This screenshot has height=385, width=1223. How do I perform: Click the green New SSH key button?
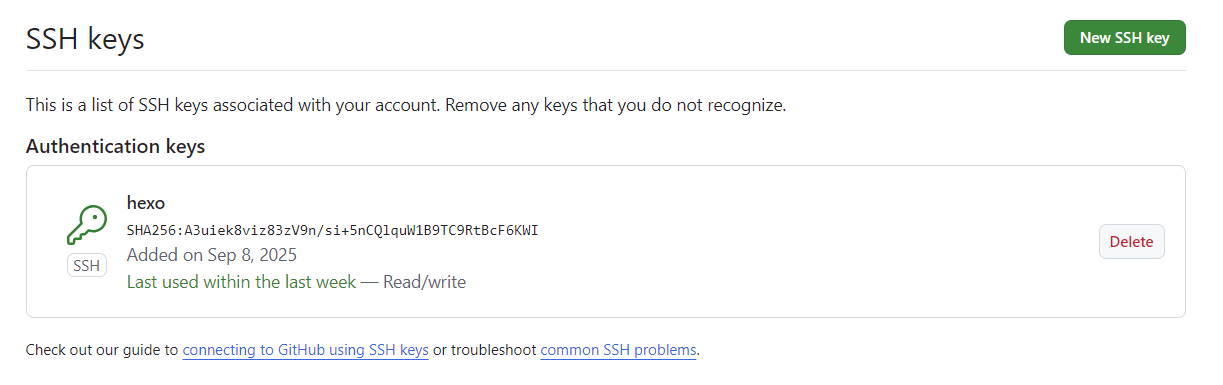point(1124,38)
